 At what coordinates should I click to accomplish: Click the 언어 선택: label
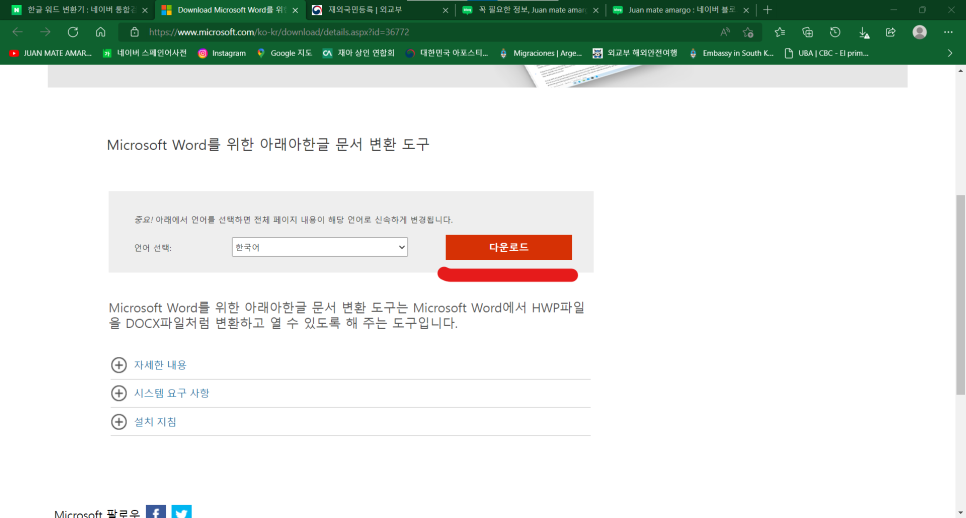153,248
